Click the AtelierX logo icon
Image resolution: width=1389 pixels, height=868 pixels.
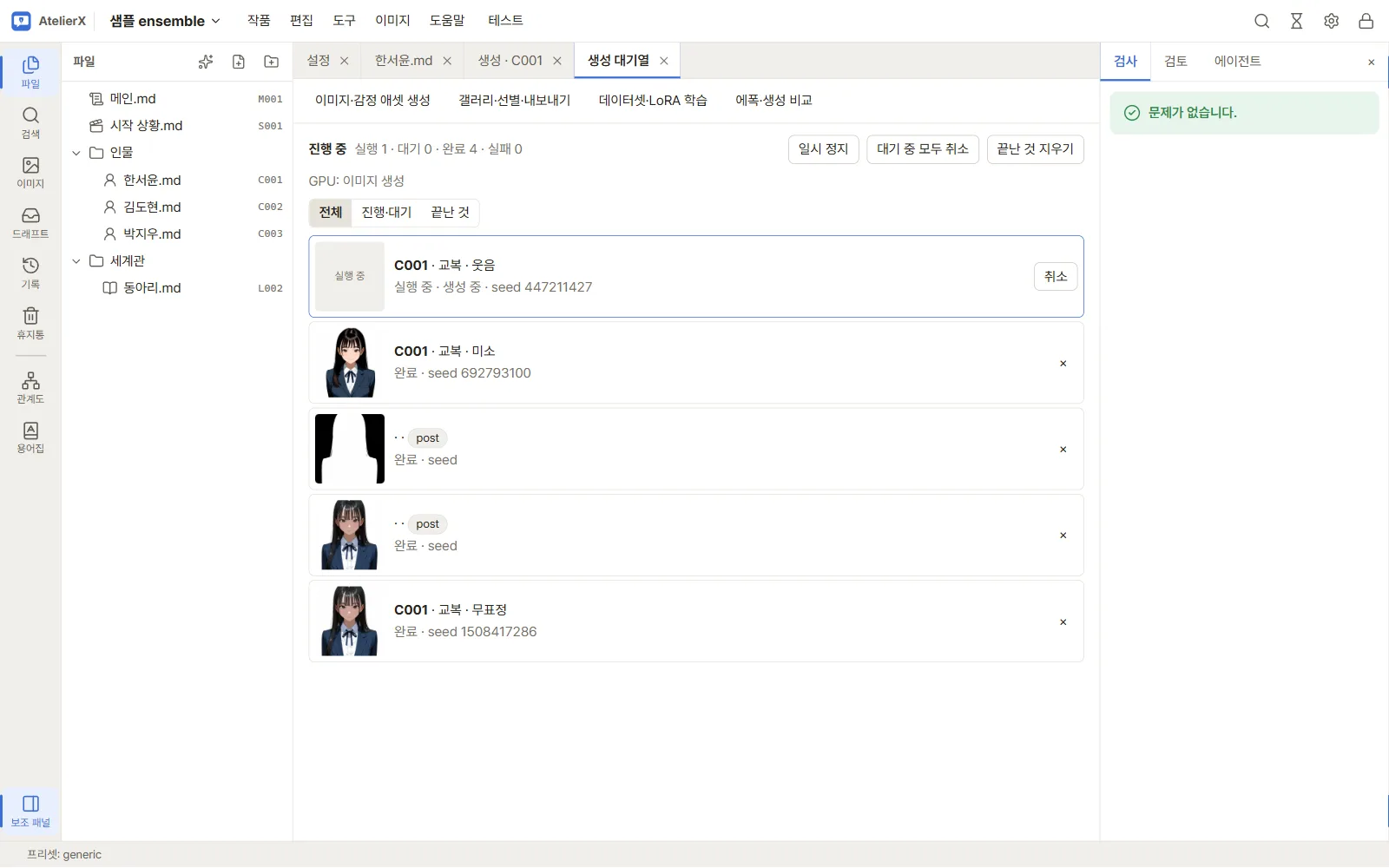click(22, 21)
